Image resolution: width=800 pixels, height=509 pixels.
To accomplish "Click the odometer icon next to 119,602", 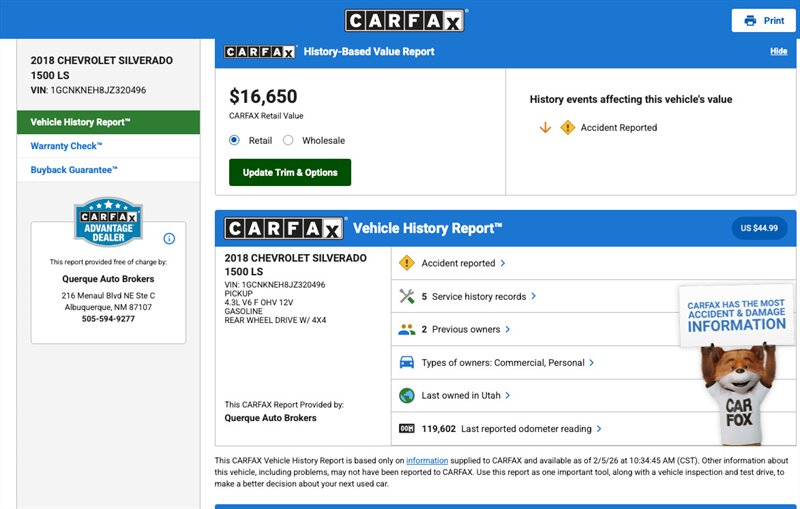I will point(406,428).
